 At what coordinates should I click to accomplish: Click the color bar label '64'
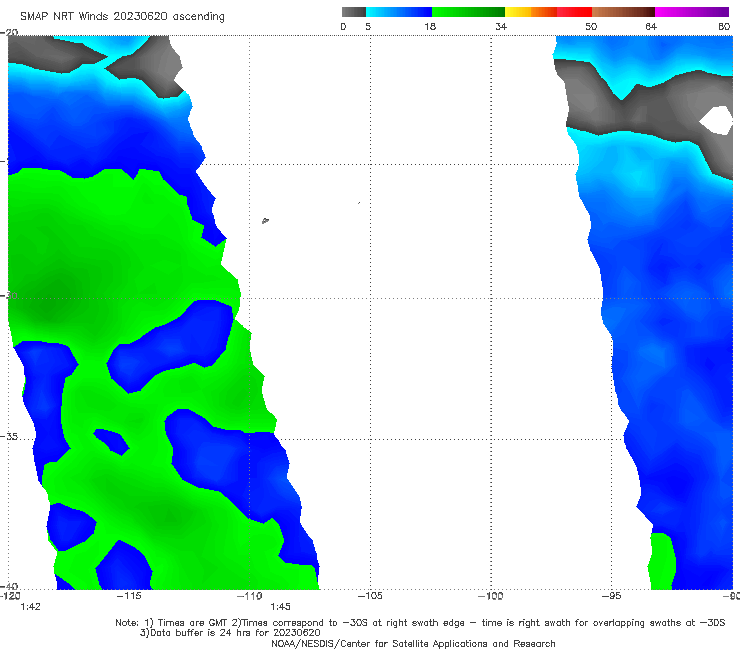pyautogui.click(x=651, y=27)
